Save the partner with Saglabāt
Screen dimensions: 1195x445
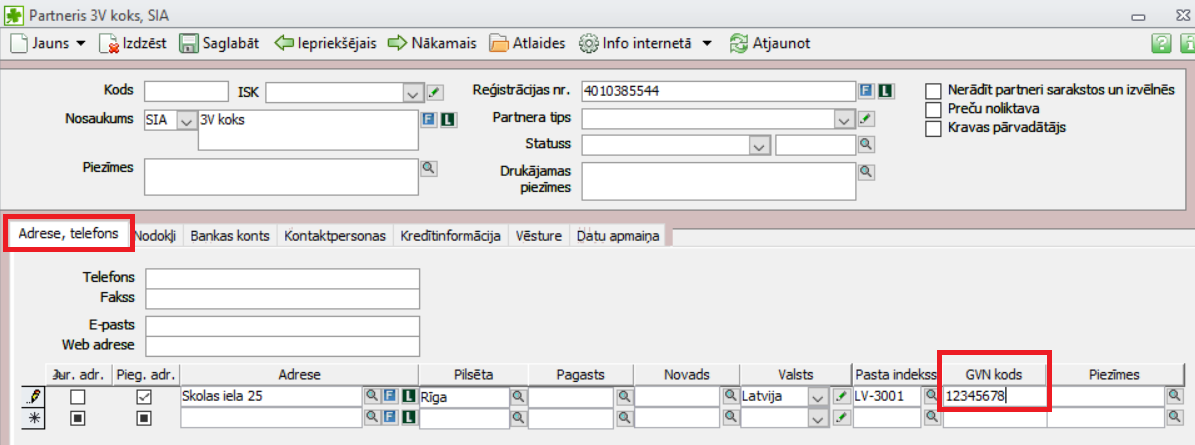[x=219, y=43]
